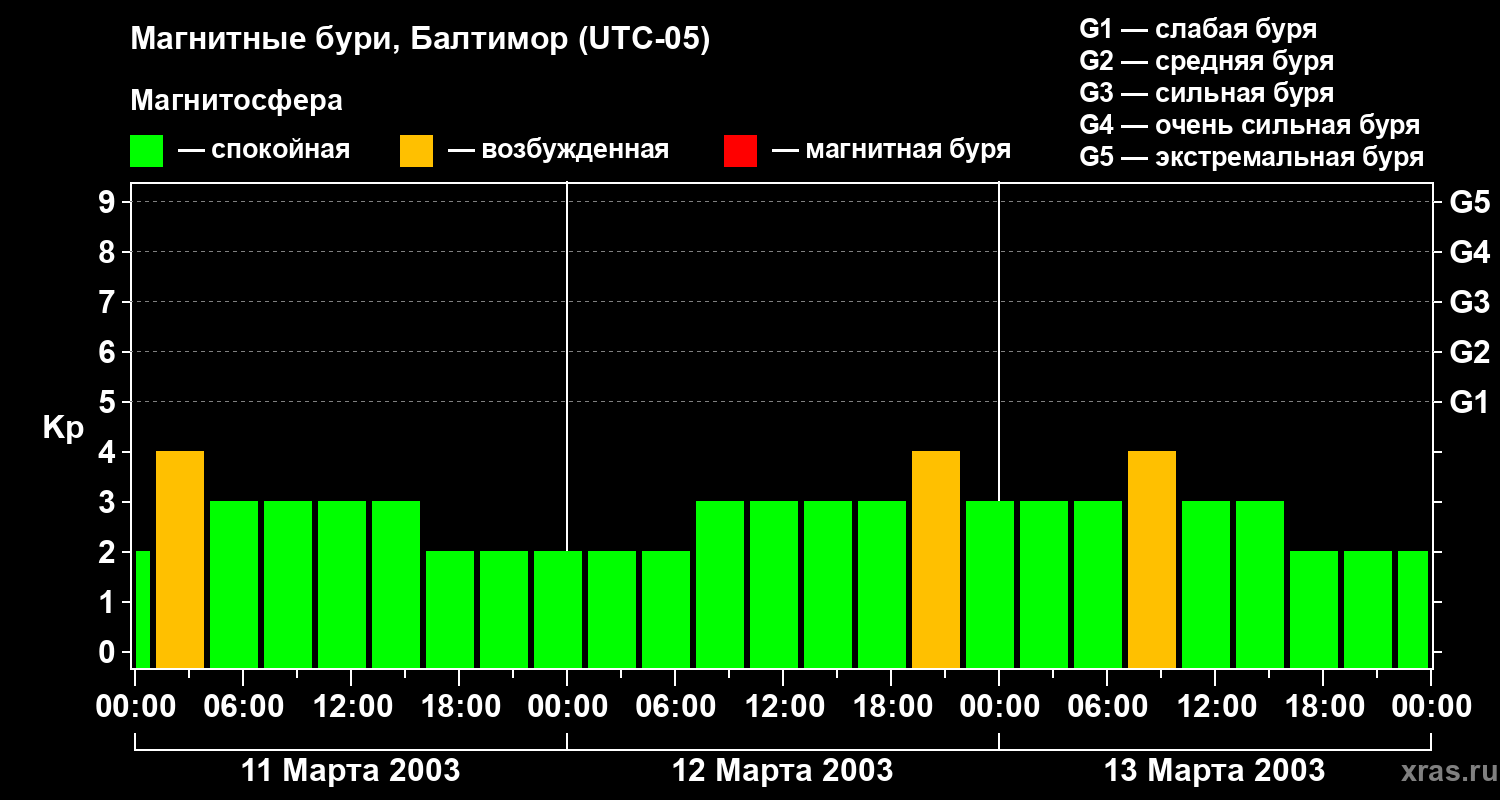Viewport: 1500px width, 800px height.
Task: Click the chart title 'Магнитные бури, Балтимор (UTC-05)'
Action: tap(420, 40)
